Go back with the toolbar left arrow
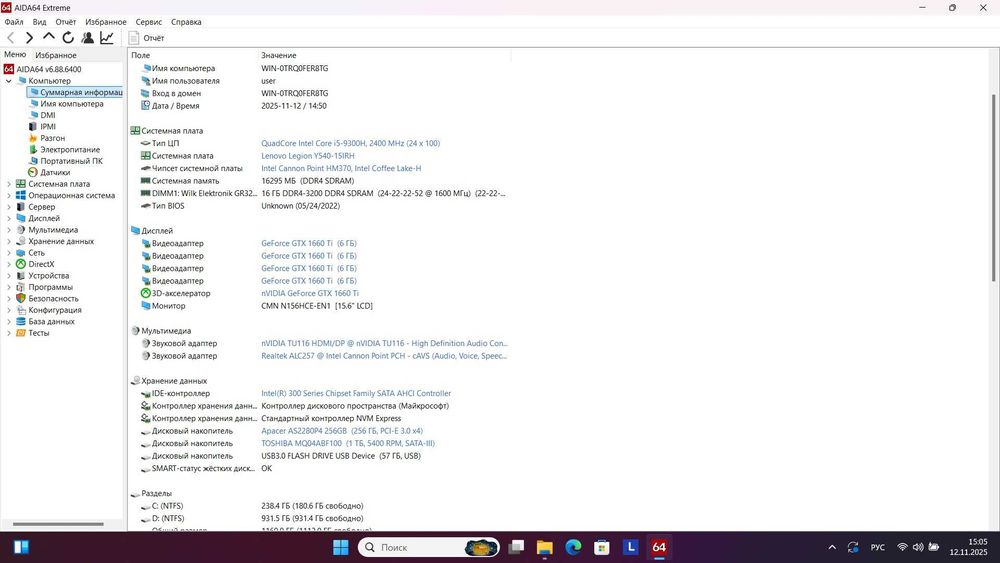Screen dimensions: 1000x563 point(10,38)
